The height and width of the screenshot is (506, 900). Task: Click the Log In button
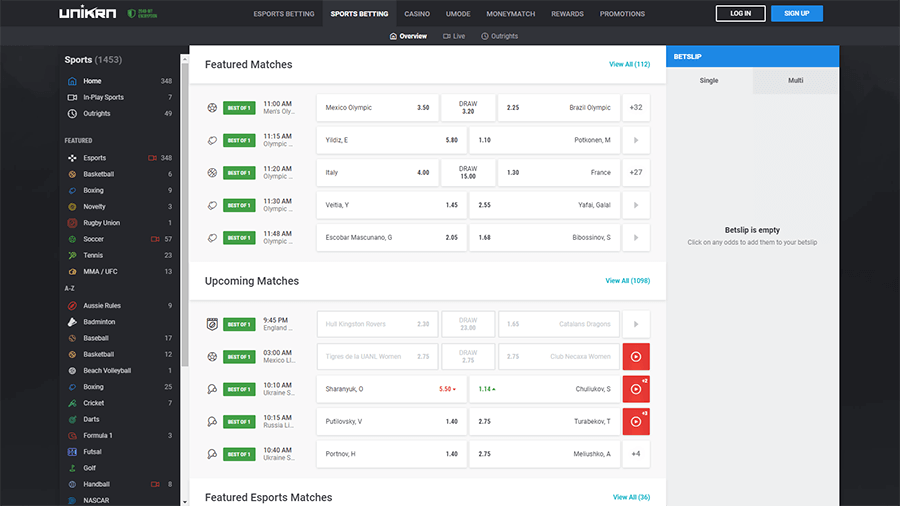[740, 14]
